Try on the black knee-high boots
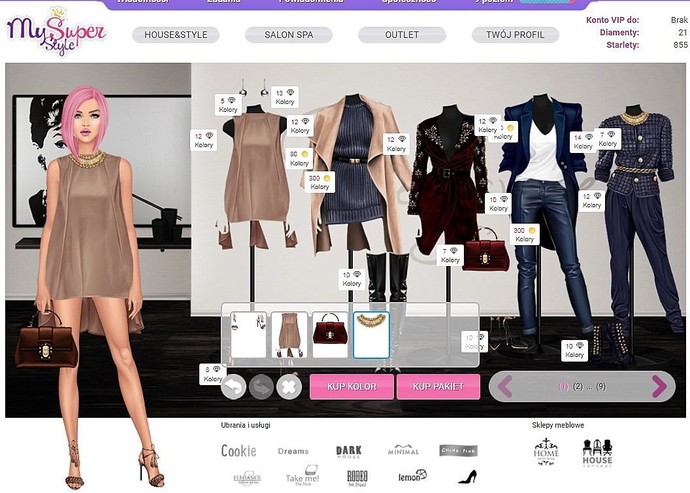The width and height of the screenshot is (690, 493). point(387,276)
